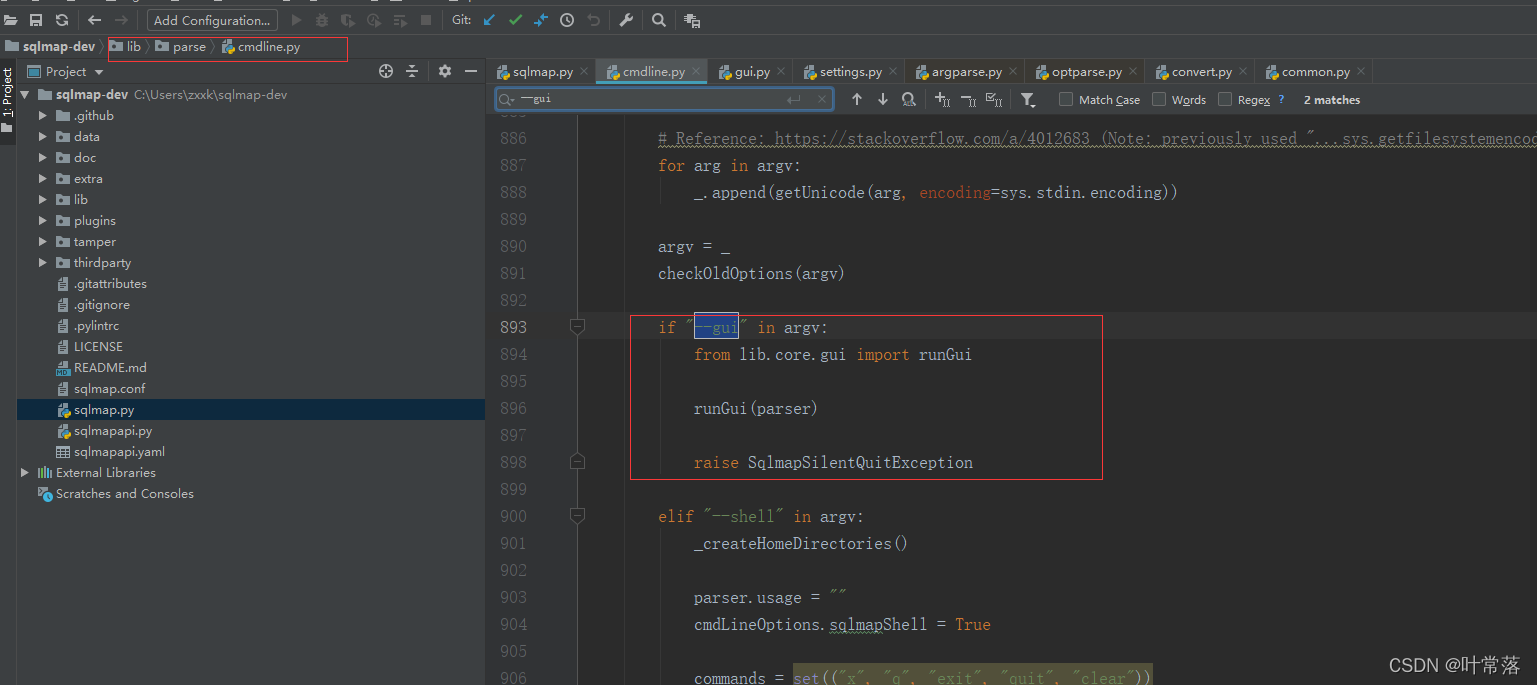Click Add Configuration button
The width and height of the screenshot is (1537, 685).
point(212,20)
